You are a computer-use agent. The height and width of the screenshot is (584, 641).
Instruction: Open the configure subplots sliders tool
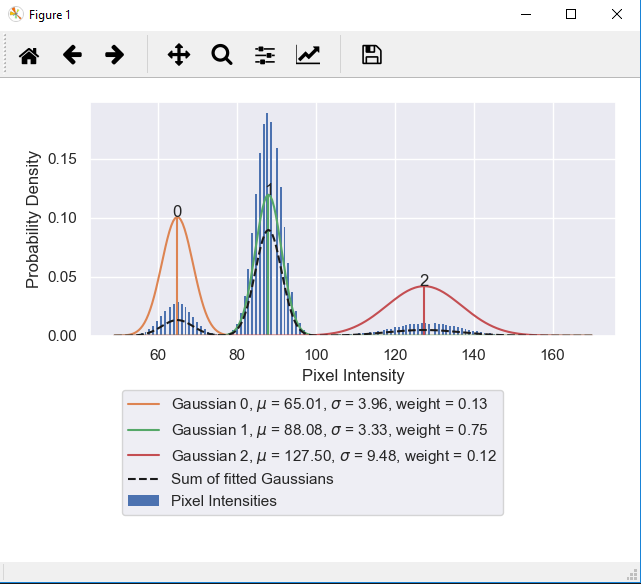point(265,55)
